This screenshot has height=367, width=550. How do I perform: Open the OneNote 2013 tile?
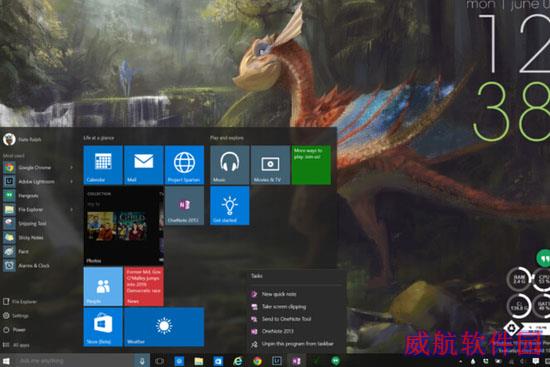[x=185, y=206]
